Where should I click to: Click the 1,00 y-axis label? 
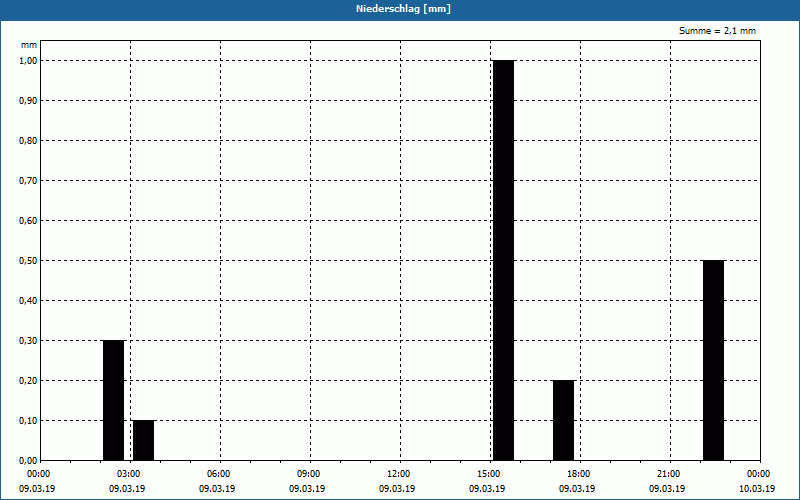click(x=28, y=61)
